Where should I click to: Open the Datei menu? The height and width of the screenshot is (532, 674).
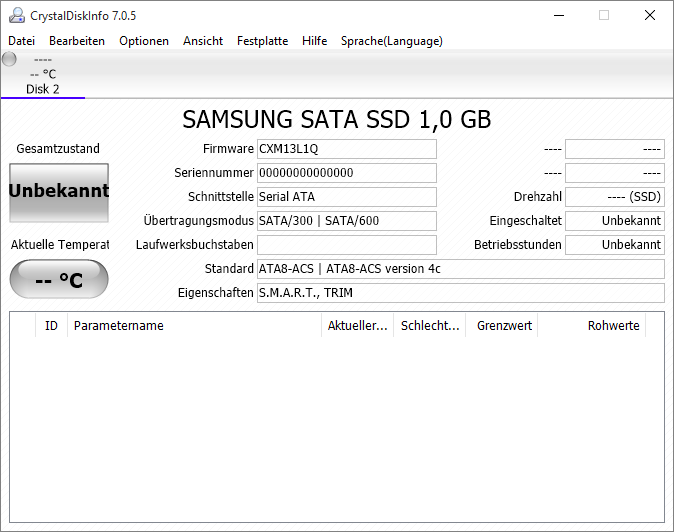21,41
